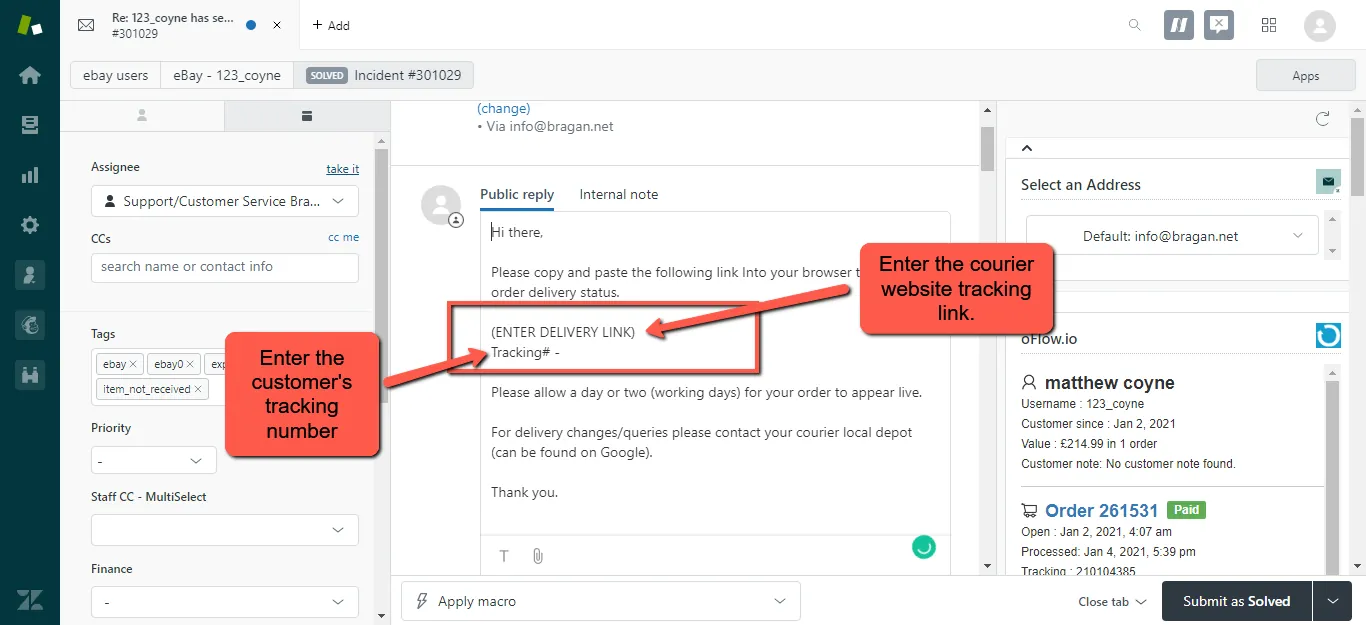The image size is (1366, 625).
Task: Switch to the ticket details panel tab
Action: click(x=307, y=116)
